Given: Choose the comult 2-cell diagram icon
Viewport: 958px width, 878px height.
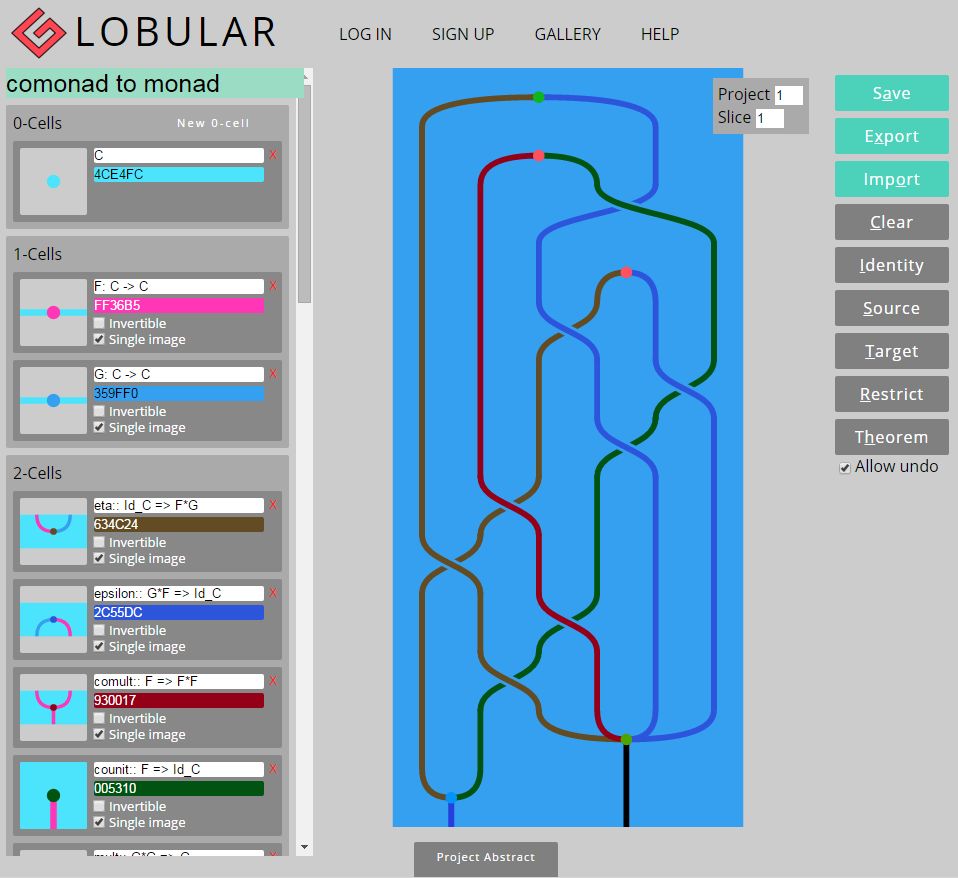Looking at the screenshot, I should (x=53, y=707).
